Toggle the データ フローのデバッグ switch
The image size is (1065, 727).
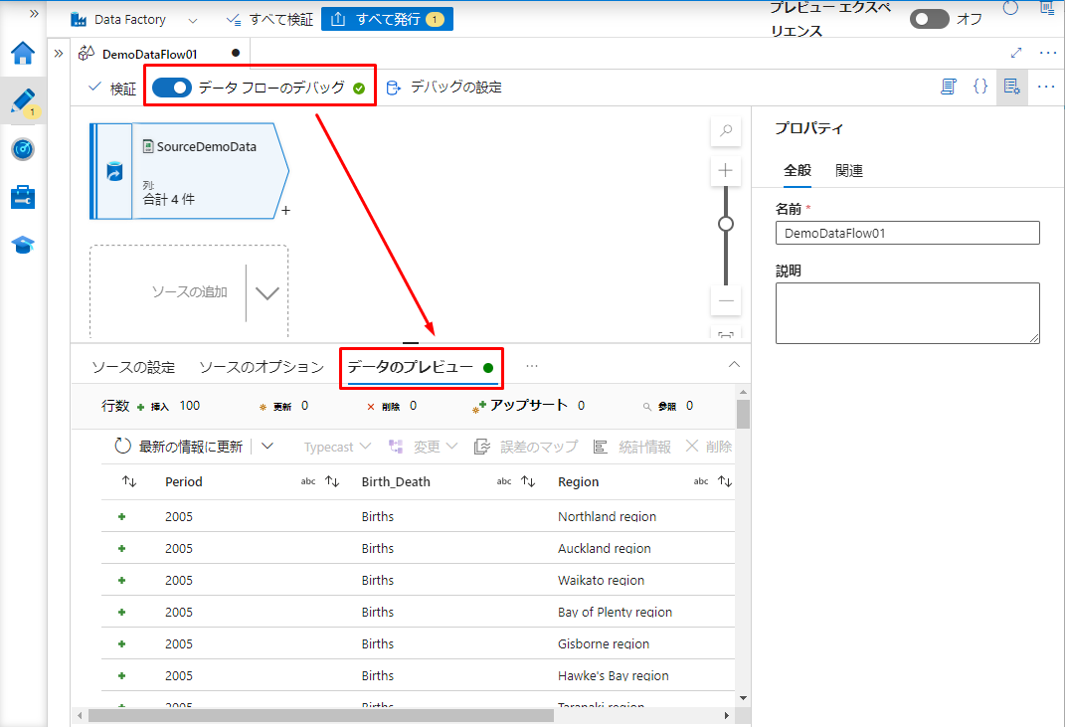[x=172, y=88]
